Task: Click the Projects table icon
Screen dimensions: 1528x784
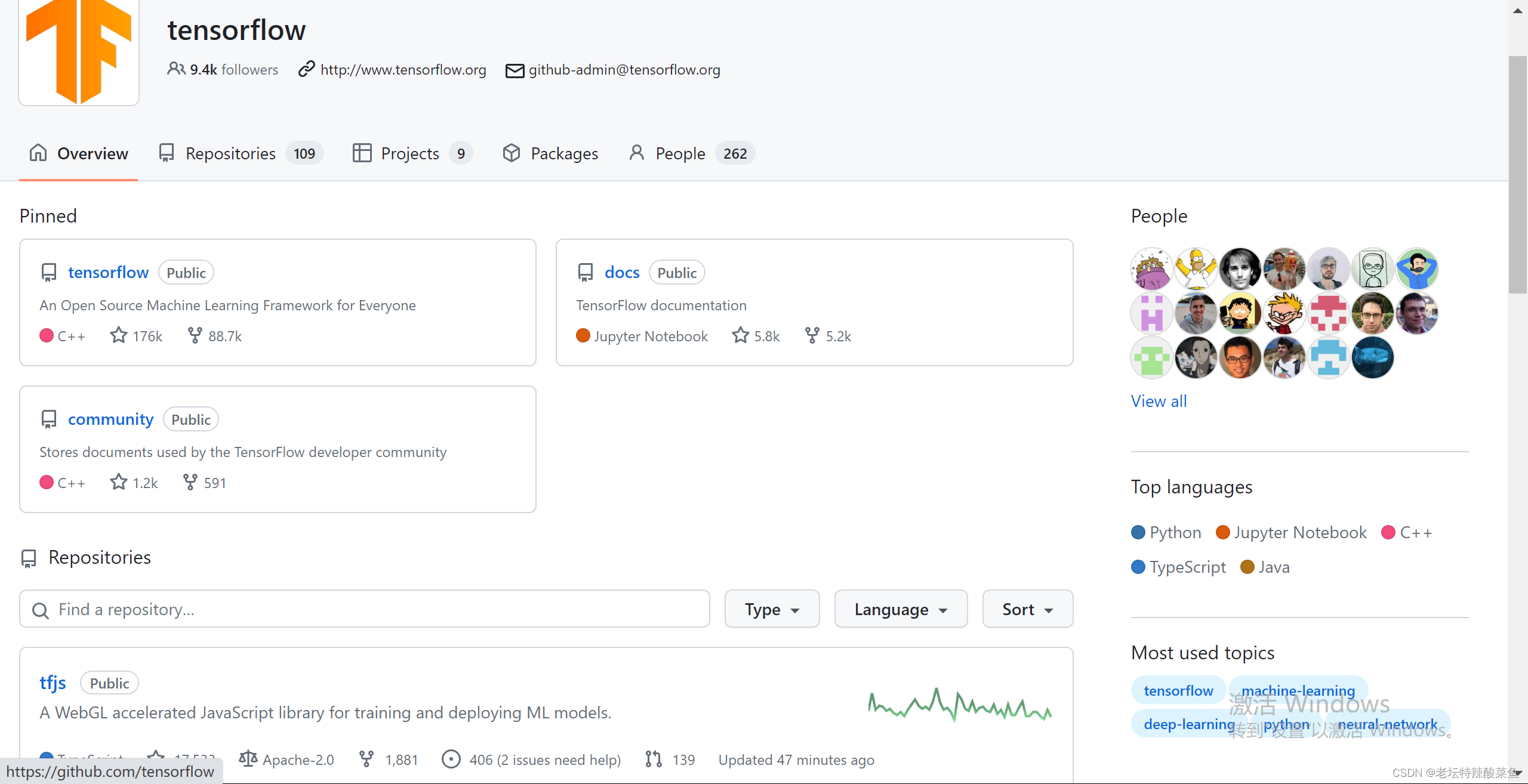Action: 362,153
